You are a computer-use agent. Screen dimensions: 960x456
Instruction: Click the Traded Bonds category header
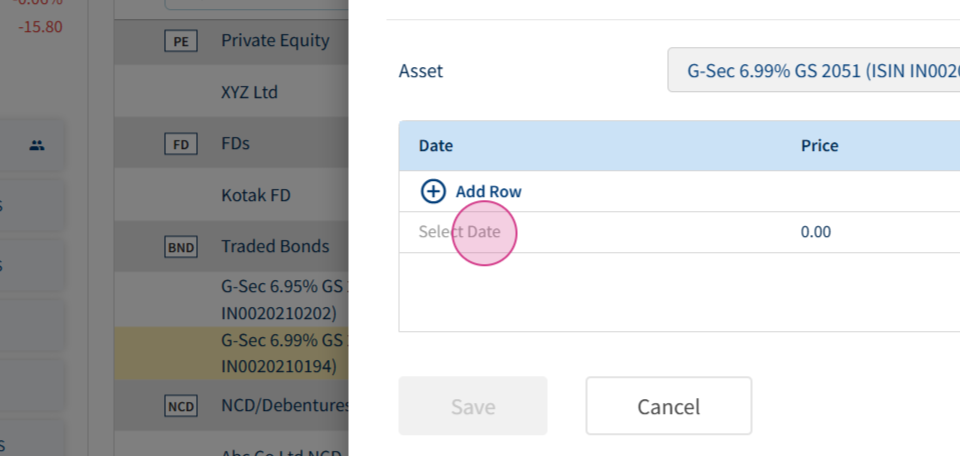[x=275, y=246]
